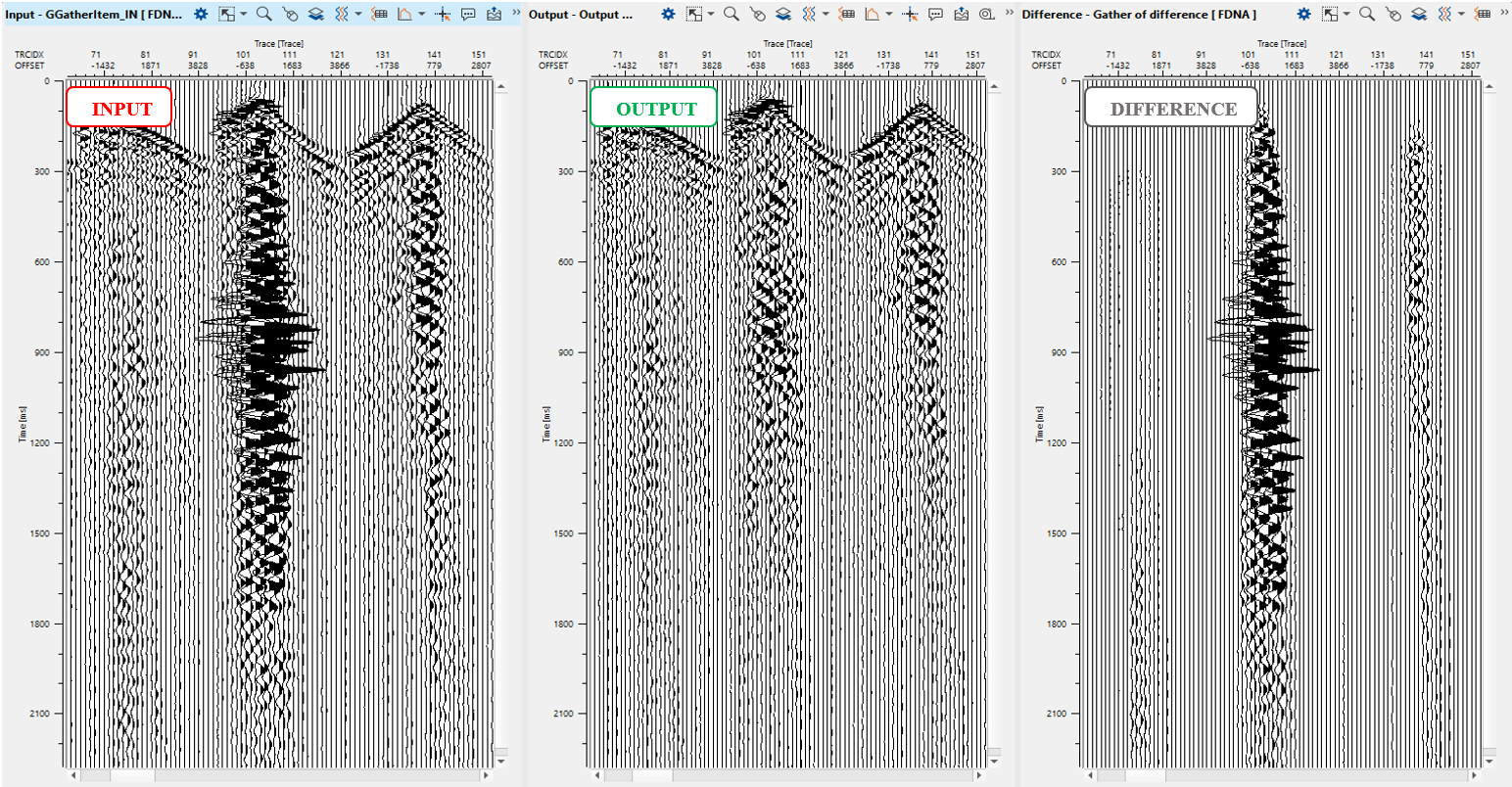
Task: Click the Input panel title tab
Action: (x=93, y=14)
